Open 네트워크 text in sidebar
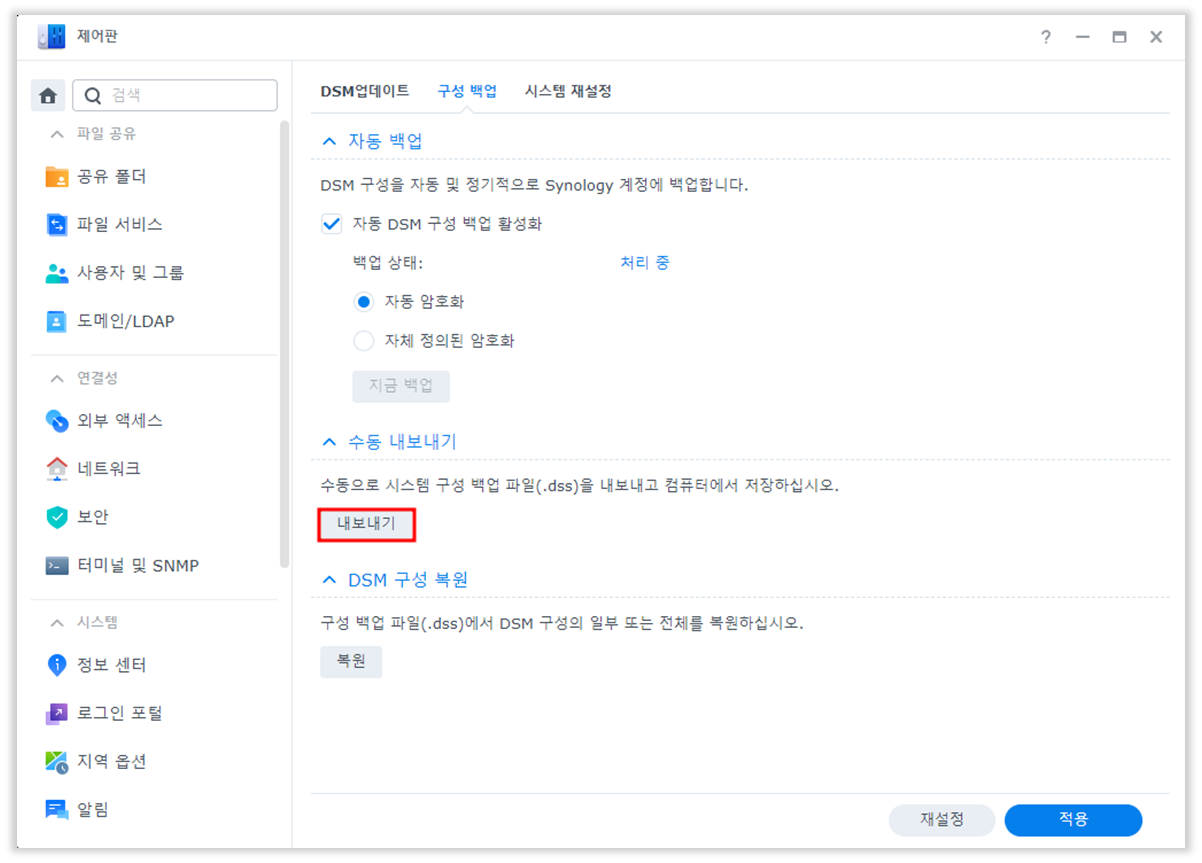Image resolution: width=1202 pixels, height=863 pixels. [x=109, y=469]
